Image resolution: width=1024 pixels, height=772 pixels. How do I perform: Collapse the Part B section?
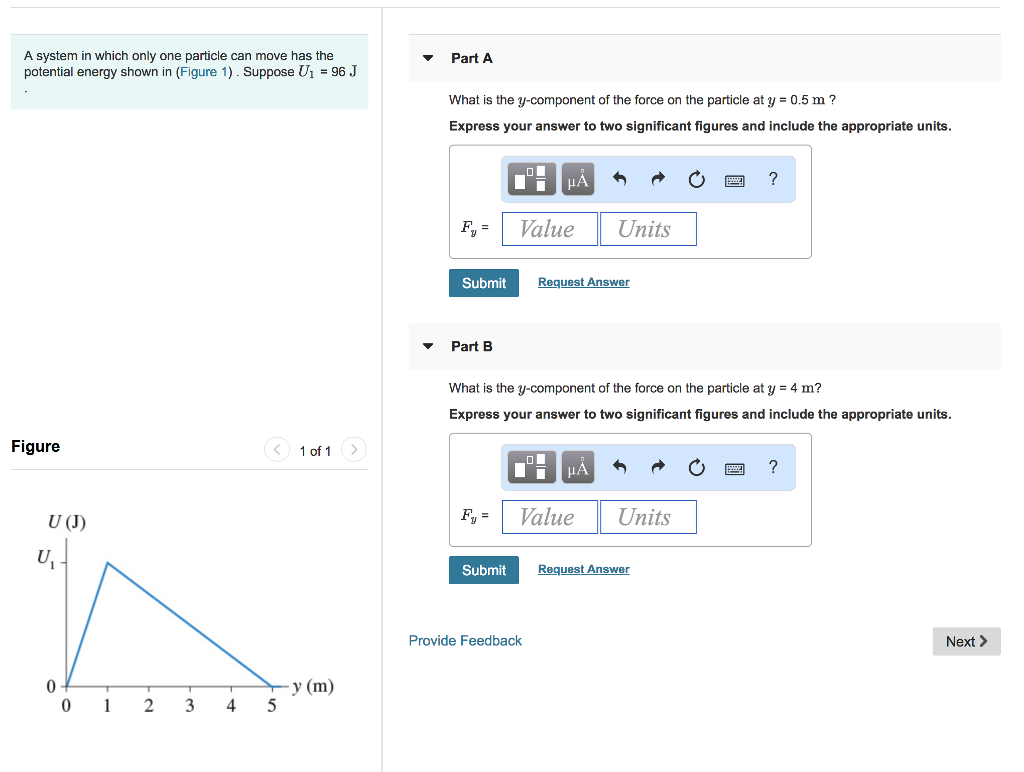pos(428,346)
